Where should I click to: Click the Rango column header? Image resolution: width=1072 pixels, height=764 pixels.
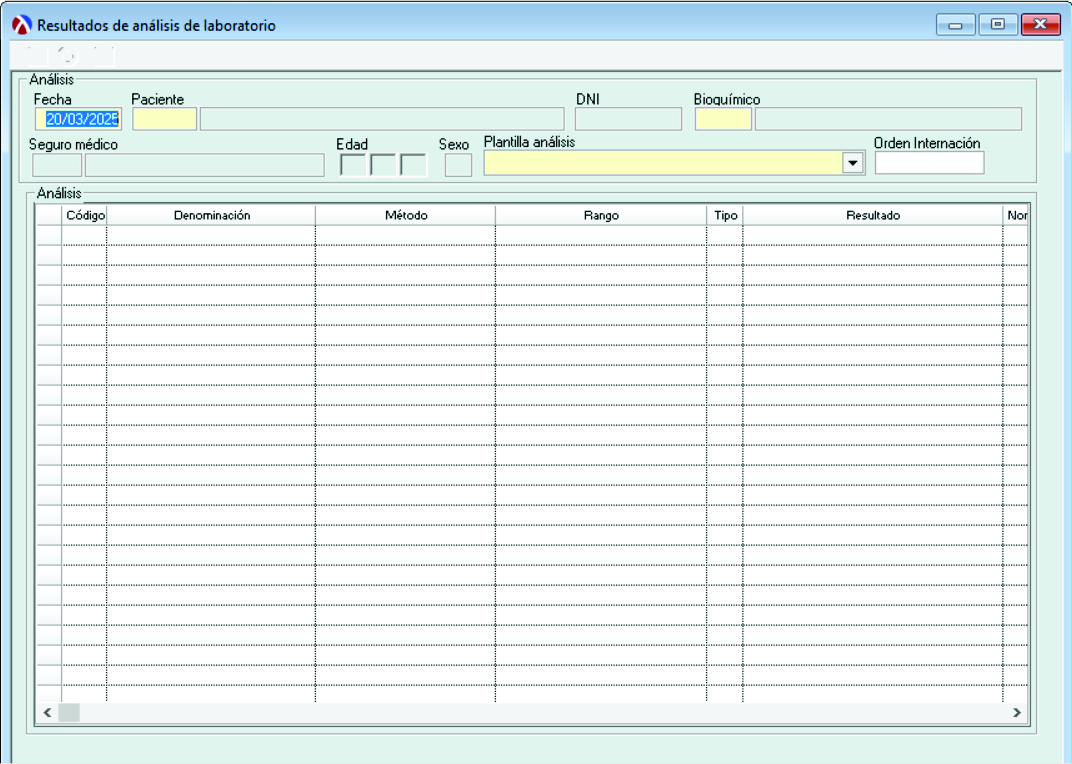[x=601, y=215]
